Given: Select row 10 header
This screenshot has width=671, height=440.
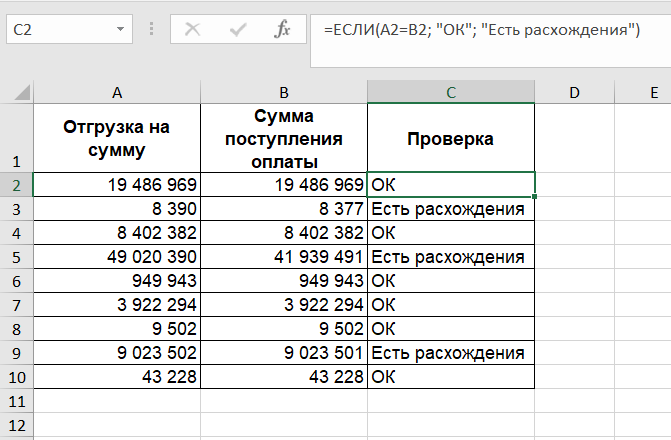Looking at the screenshot, I should (x=16, y=377).
